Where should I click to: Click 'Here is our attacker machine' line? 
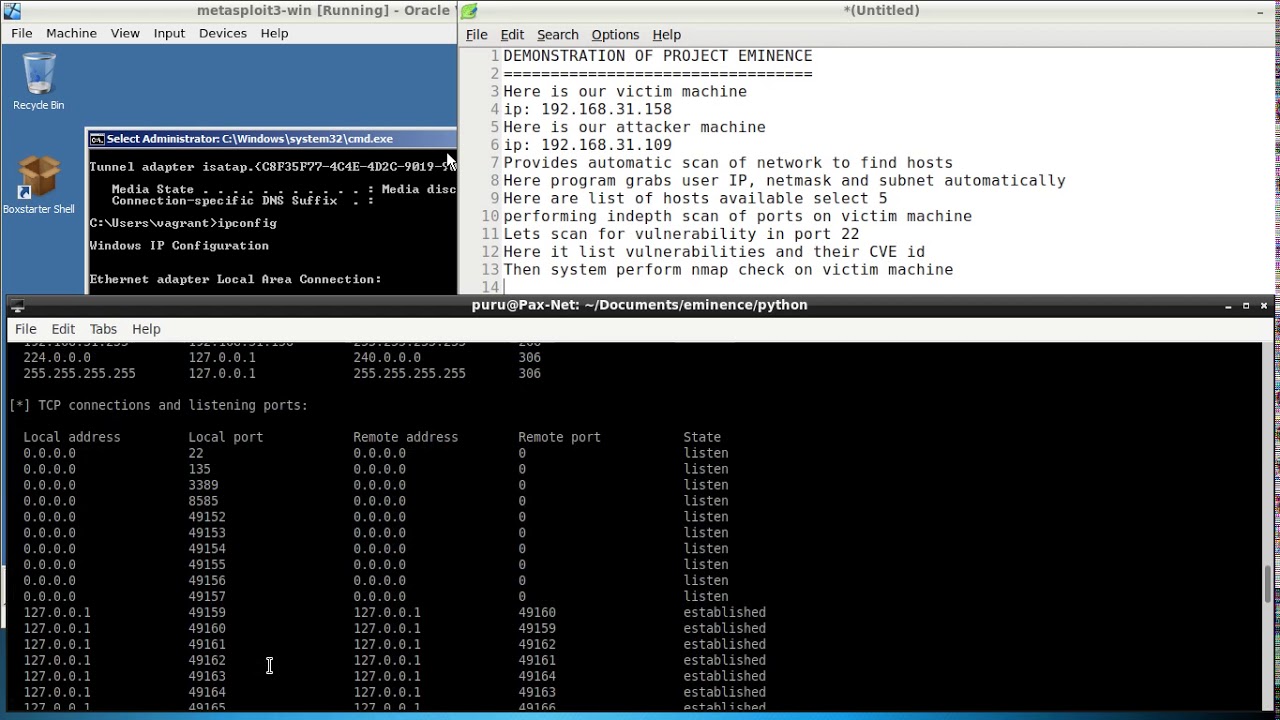634,127
